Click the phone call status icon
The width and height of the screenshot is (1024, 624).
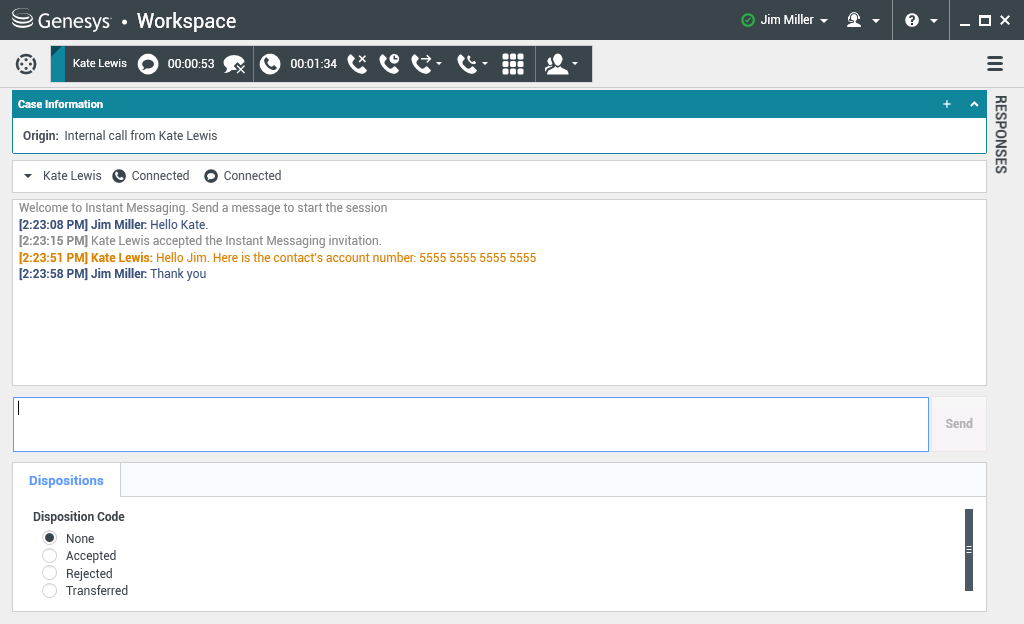(x=270, y=64)
